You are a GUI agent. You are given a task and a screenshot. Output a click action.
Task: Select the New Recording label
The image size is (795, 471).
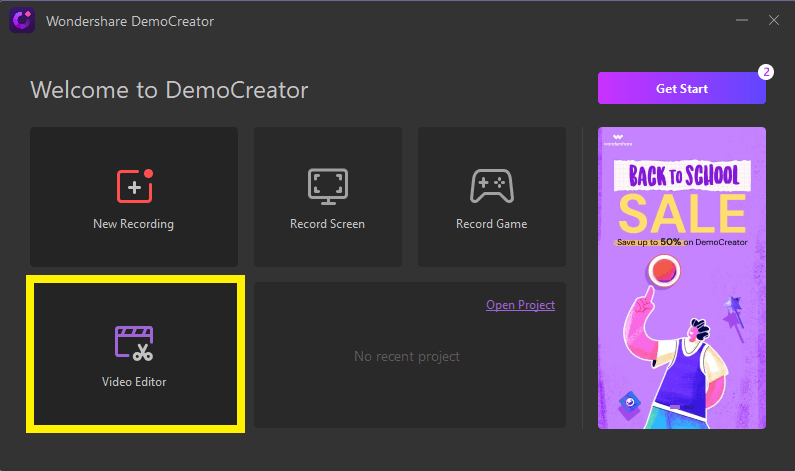click(x=133, y=224)
